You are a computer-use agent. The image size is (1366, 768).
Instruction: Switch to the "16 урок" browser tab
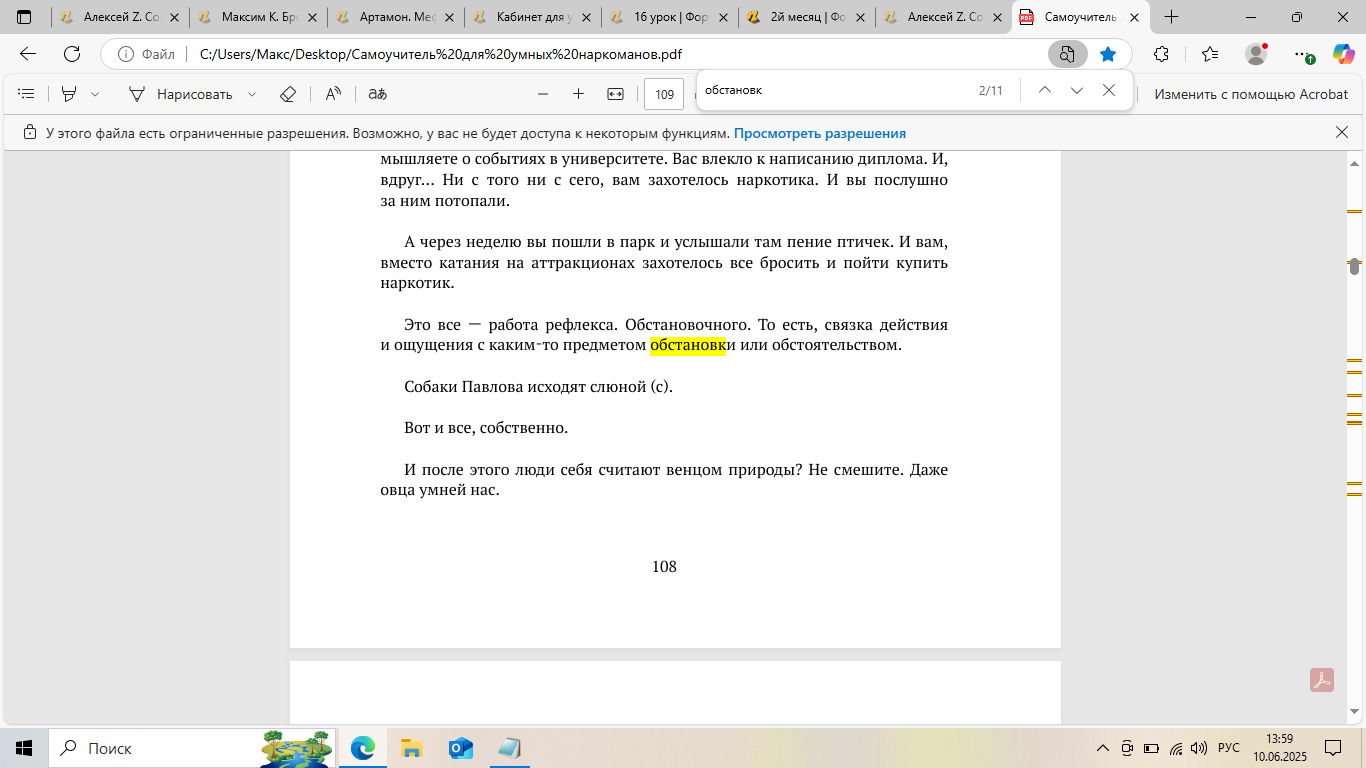tap(668, 17)
